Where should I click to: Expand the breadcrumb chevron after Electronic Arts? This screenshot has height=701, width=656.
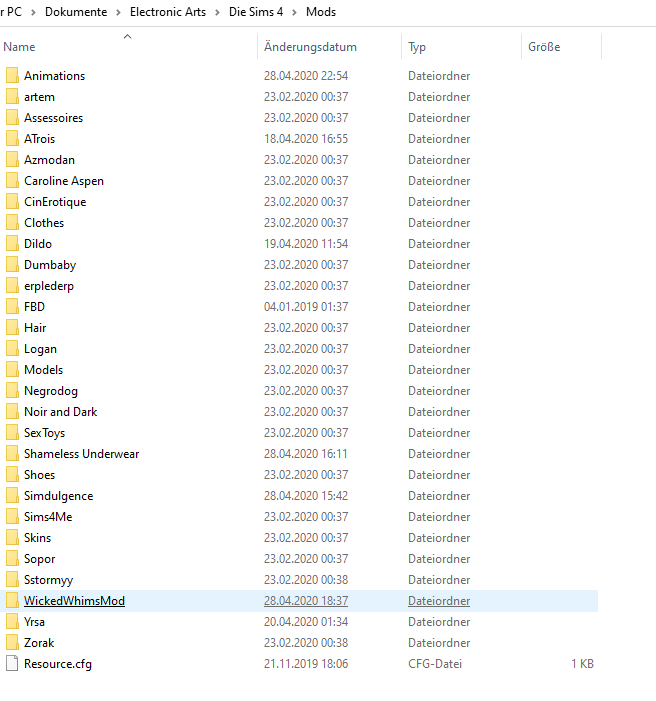(x=217, y=13)
